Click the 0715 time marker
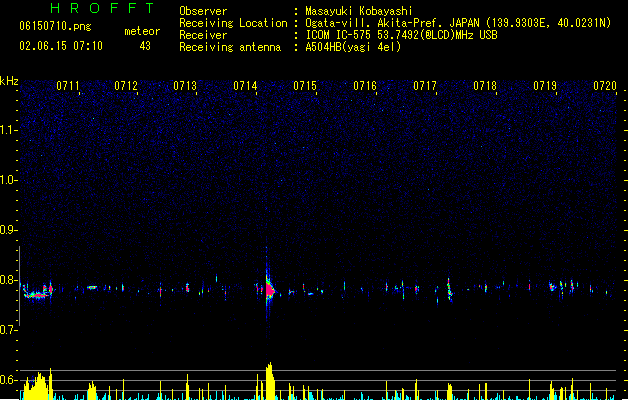 click(x=305, y=86)
